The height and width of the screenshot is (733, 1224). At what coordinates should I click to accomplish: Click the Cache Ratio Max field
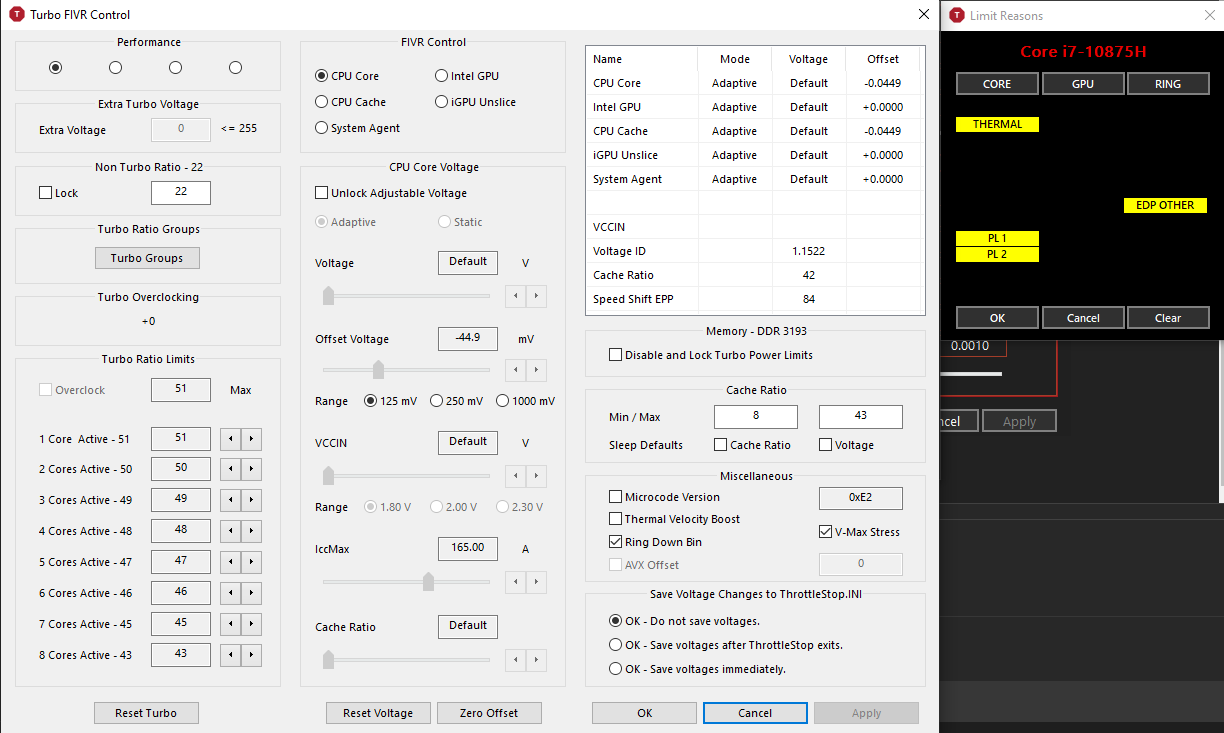tap(861, 417)
